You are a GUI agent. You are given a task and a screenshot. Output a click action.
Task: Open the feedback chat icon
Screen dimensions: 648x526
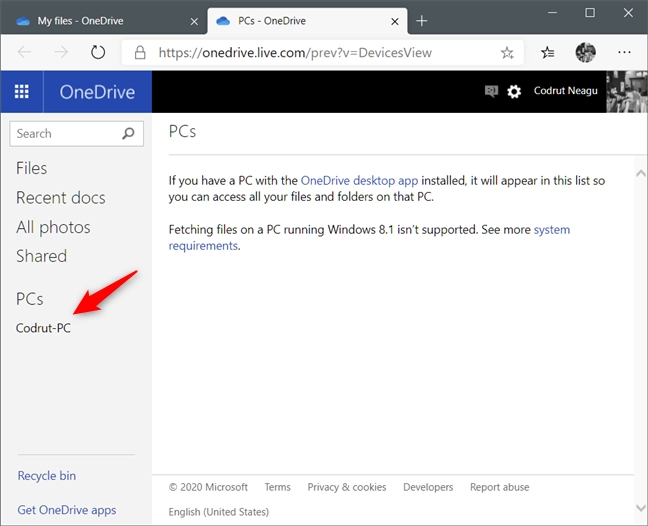491,91
